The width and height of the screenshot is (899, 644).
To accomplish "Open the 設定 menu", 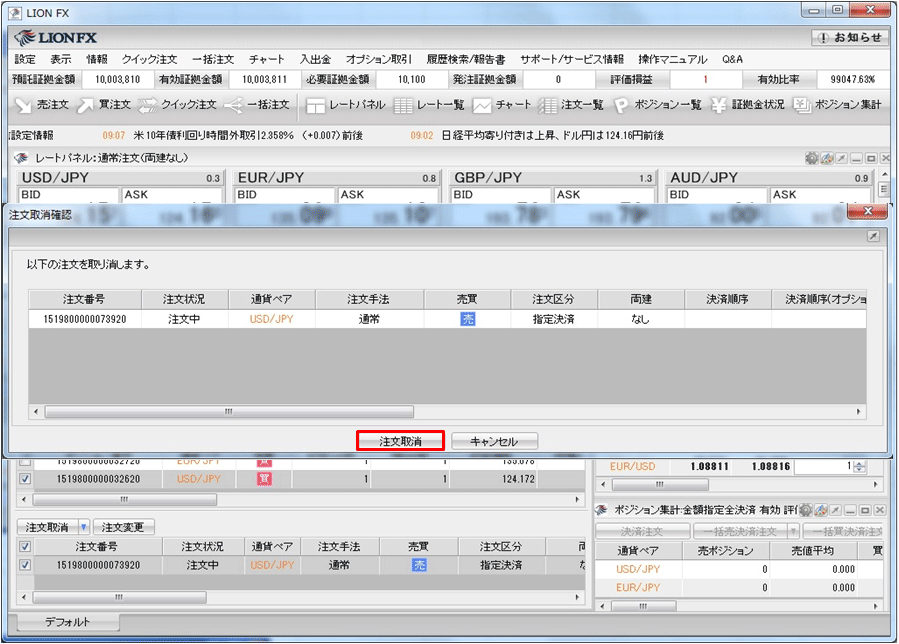I will 25,59.
